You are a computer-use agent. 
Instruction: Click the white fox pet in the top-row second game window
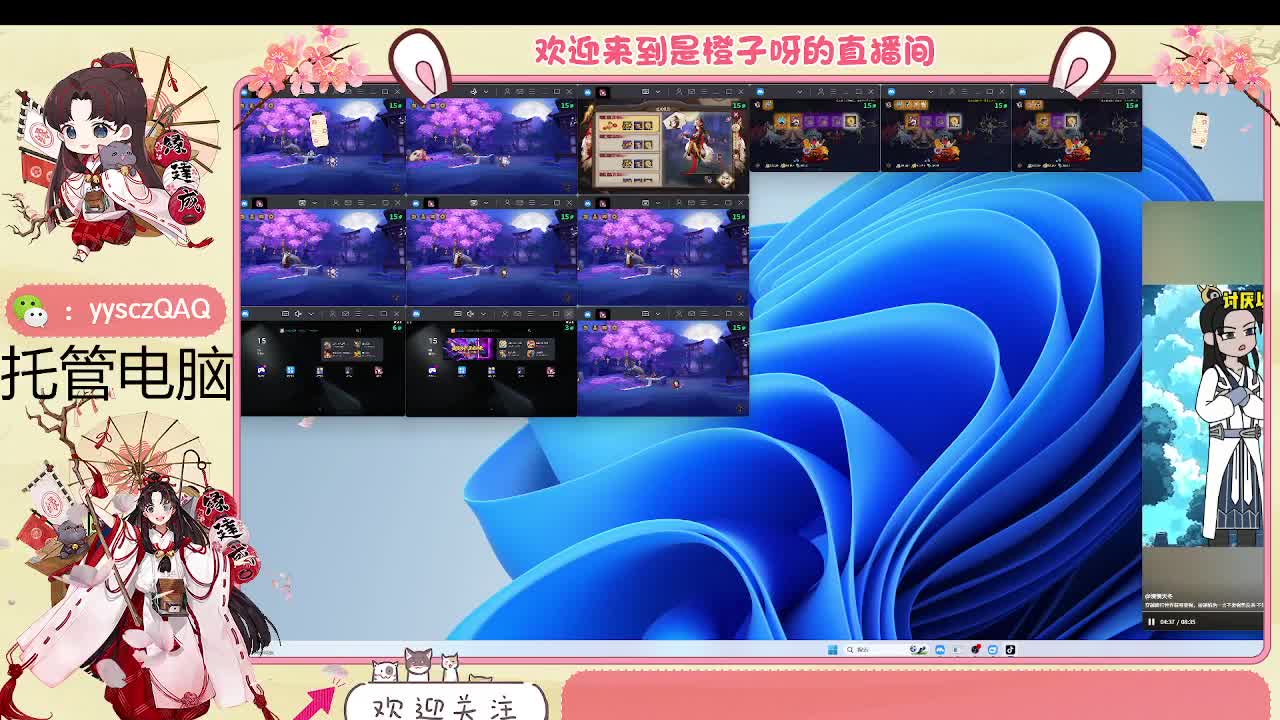click(x=419, y=155)
